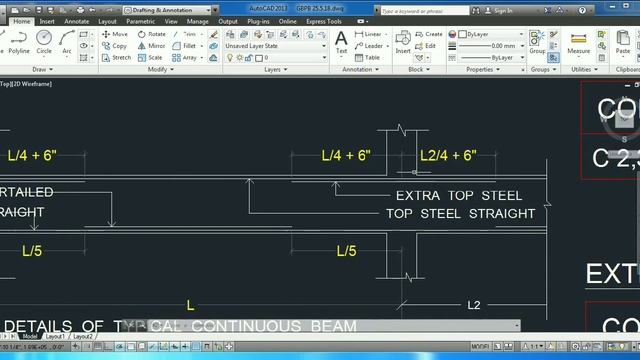Toggle the MODEL space button in status bar
Image resolution: width=640 pixels, height=360 pixels.
tap(480, 347)
